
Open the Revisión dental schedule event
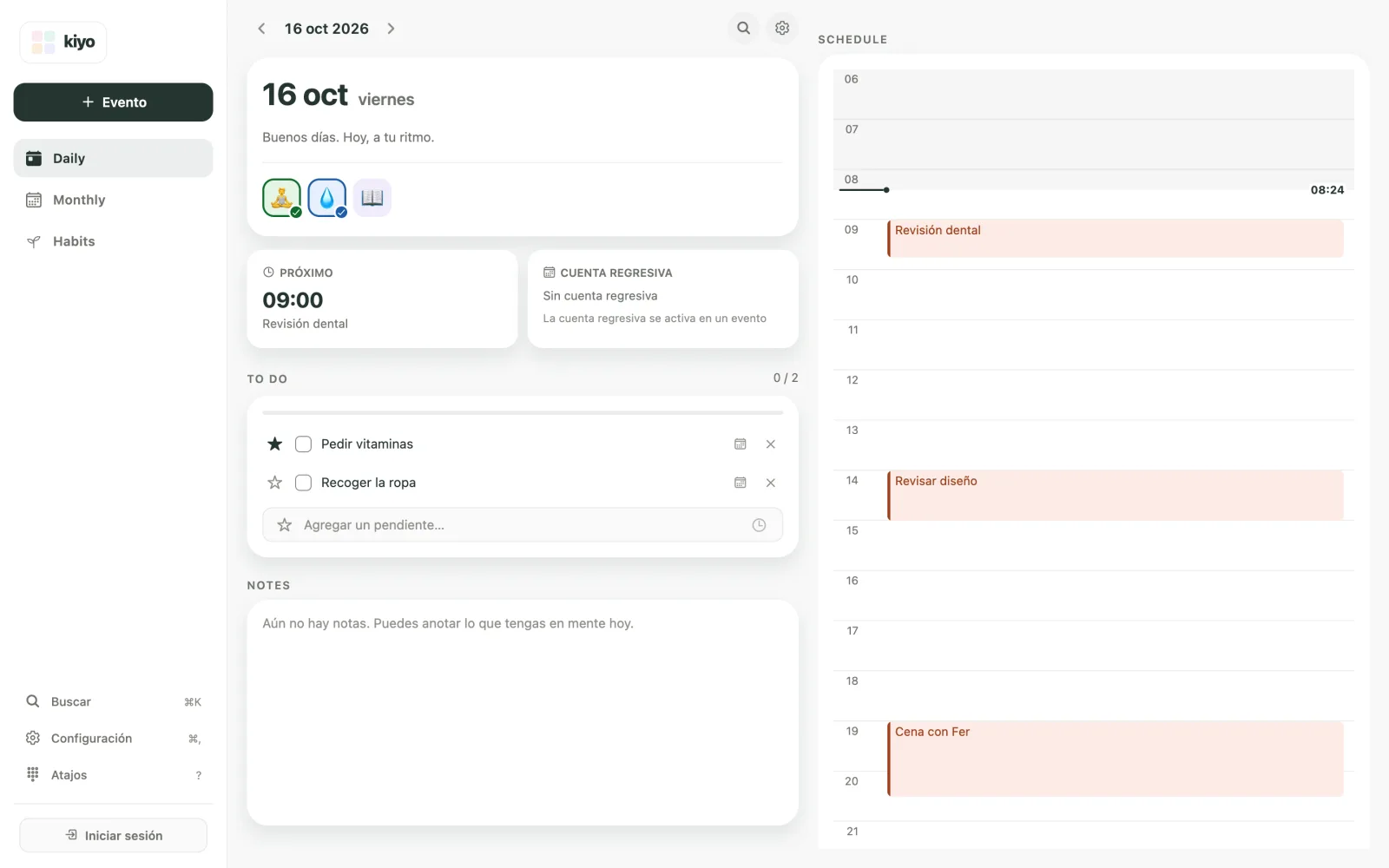[x=1116, y=238]
